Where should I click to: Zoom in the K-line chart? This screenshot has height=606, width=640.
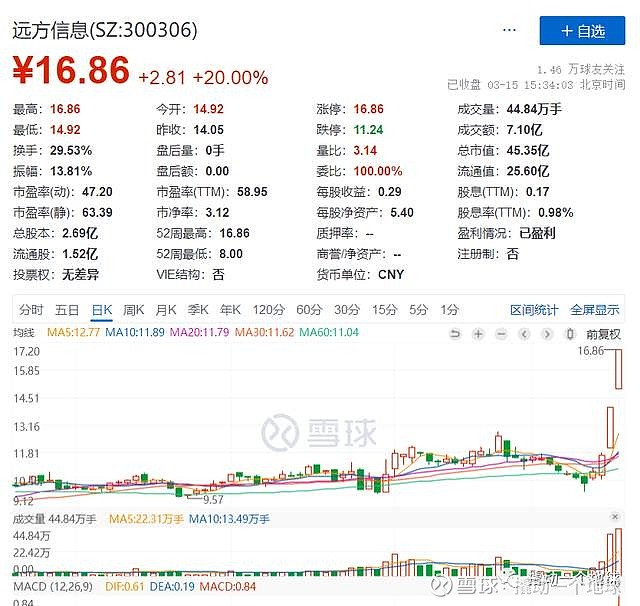478,334
